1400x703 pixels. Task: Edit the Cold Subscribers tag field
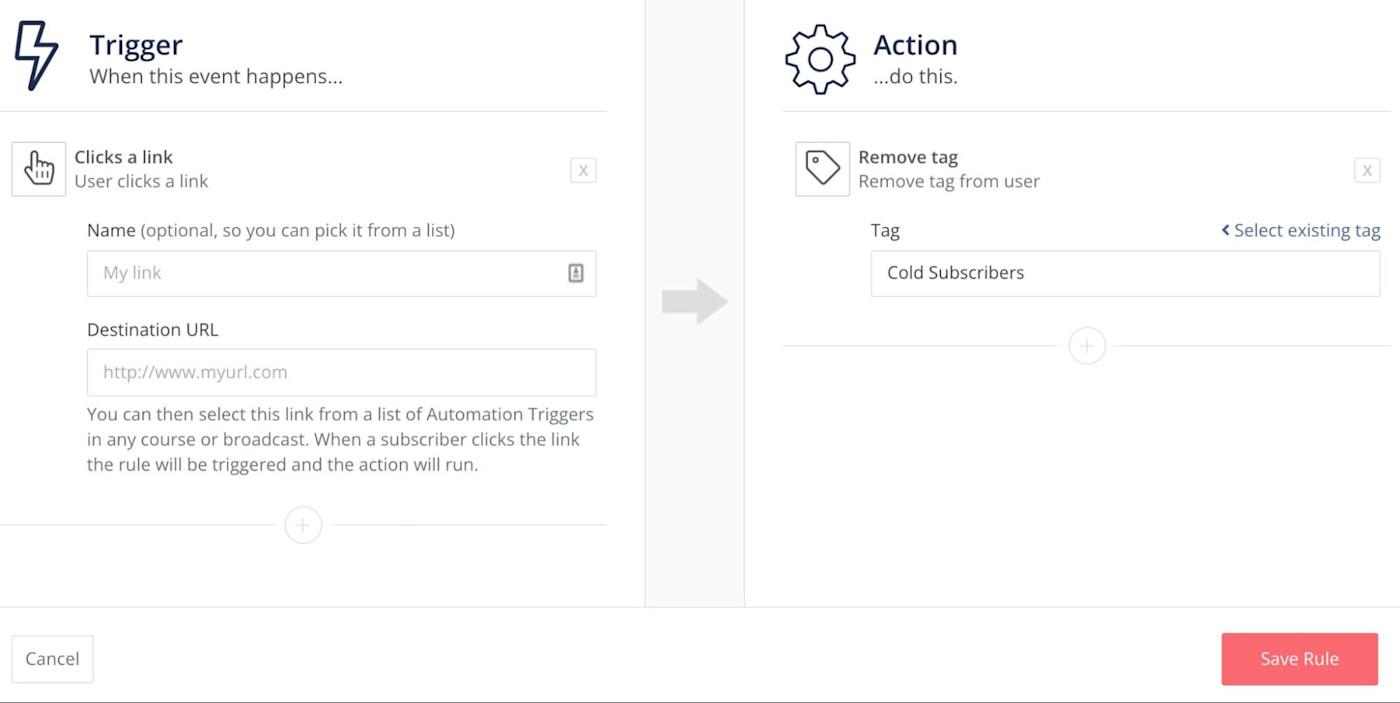point(1125,273)
